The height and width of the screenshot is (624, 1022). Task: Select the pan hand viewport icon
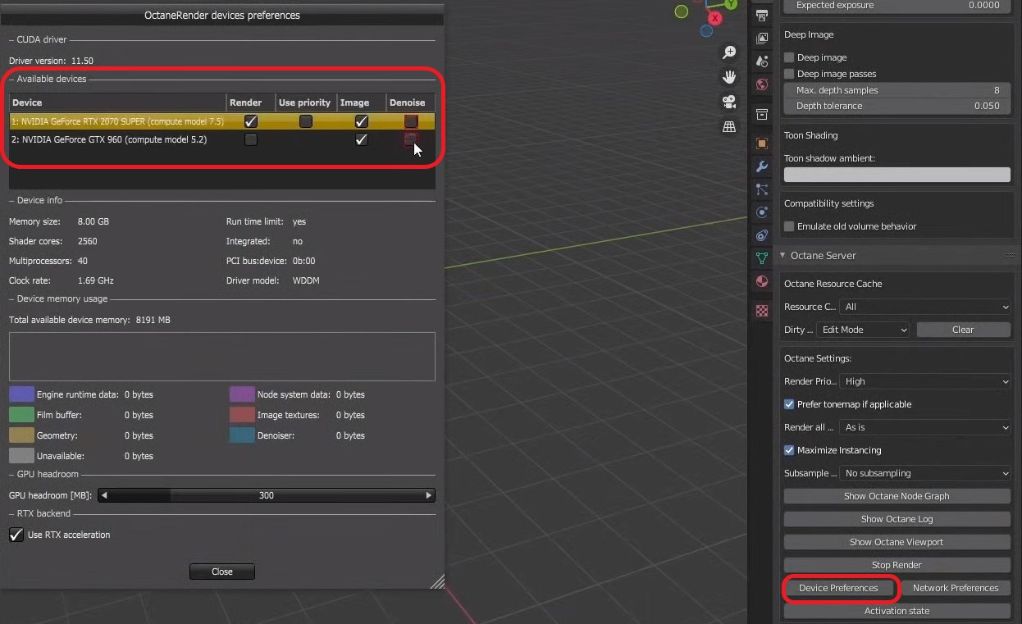tap(729, 77)
